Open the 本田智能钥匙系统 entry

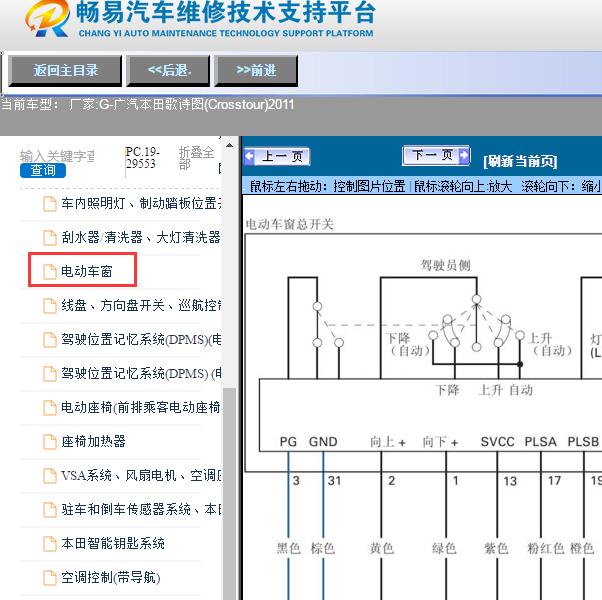pos(113,544)
